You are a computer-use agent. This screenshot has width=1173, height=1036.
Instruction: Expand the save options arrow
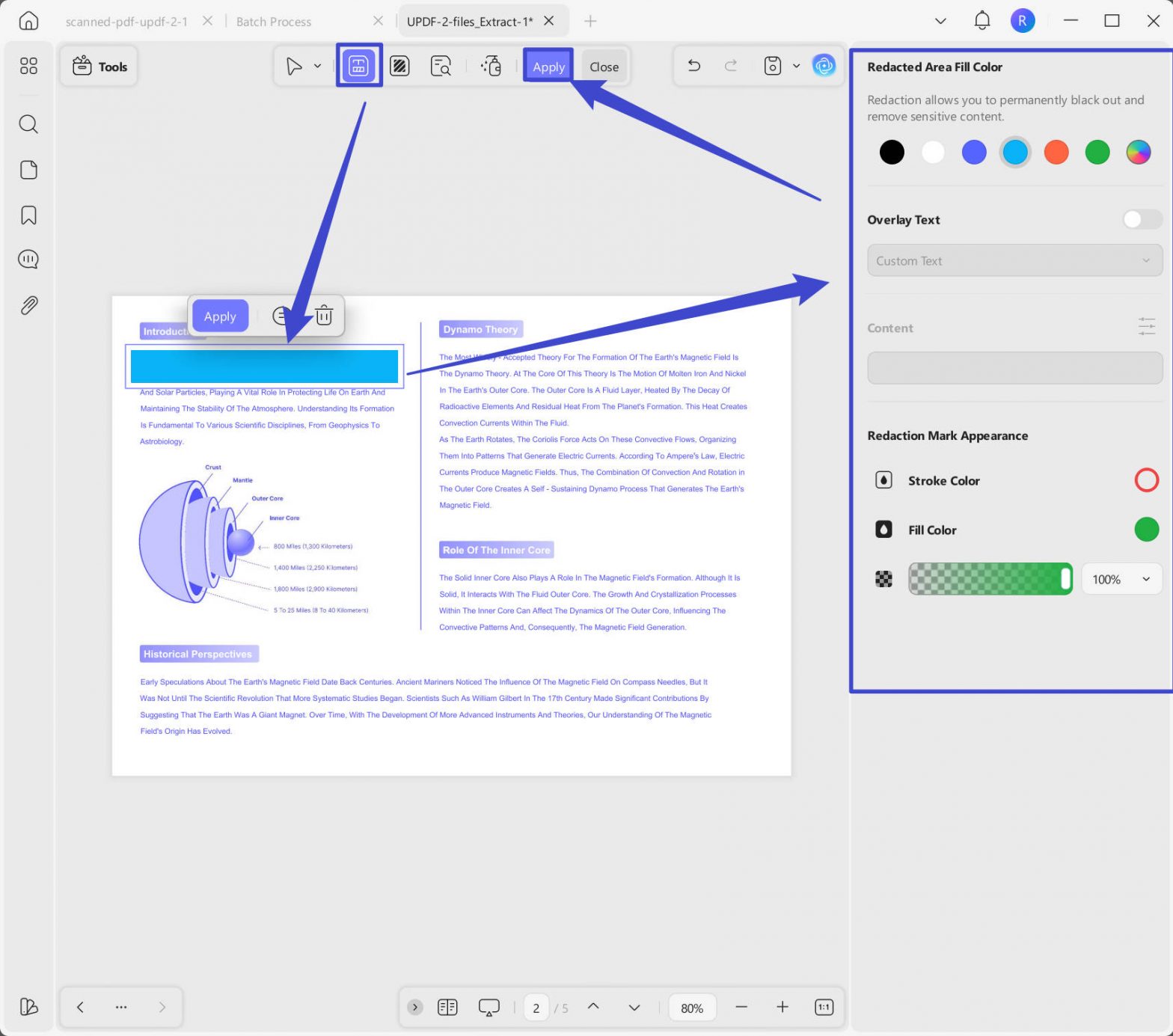coord(796,66)
